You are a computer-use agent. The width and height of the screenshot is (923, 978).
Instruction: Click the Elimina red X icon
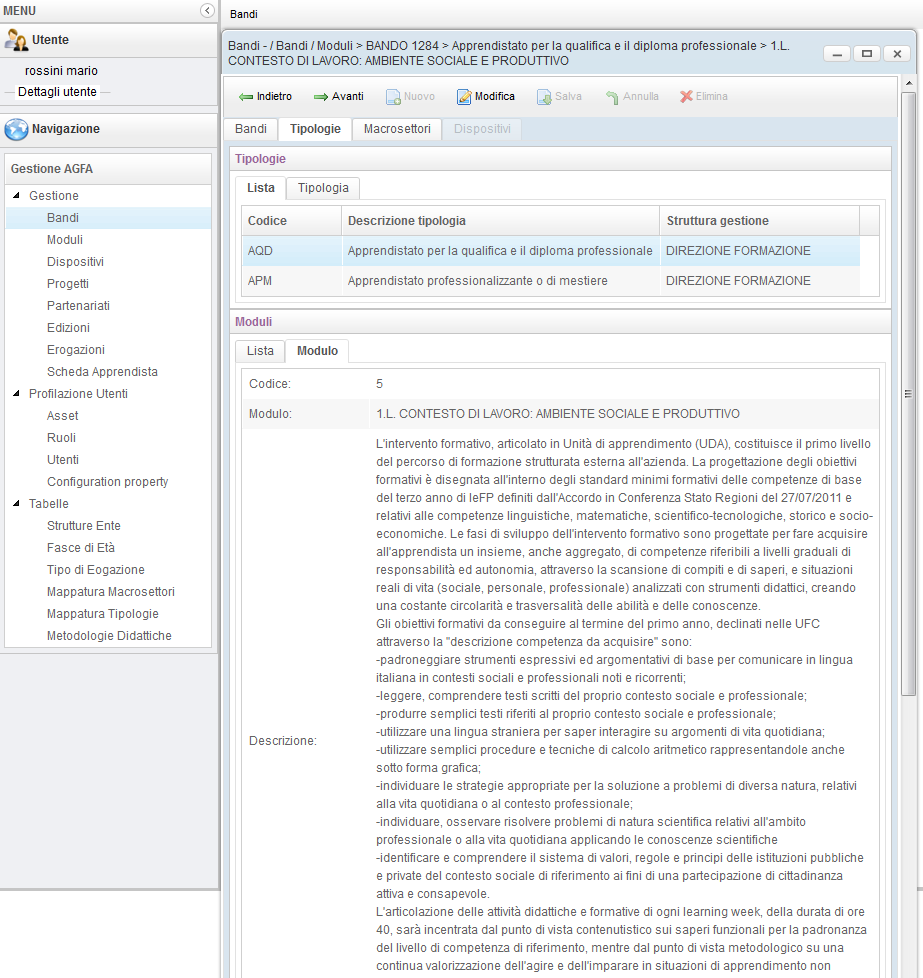click(686, 97)
